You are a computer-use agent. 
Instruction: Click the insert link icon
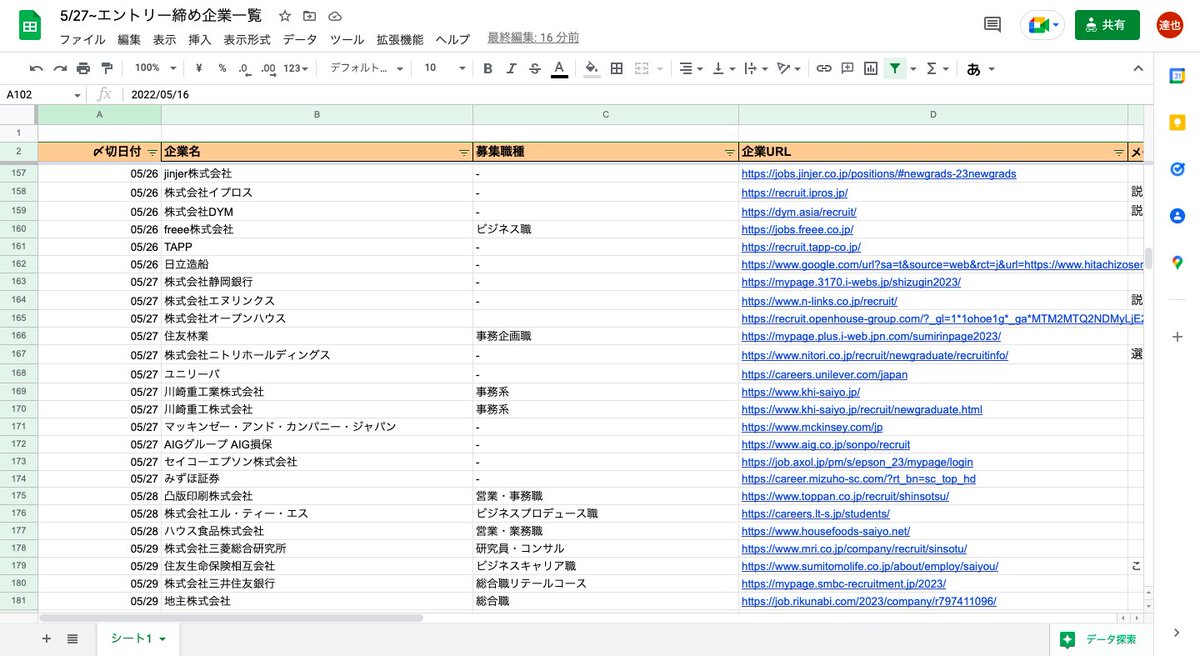[x=824, y=68]
